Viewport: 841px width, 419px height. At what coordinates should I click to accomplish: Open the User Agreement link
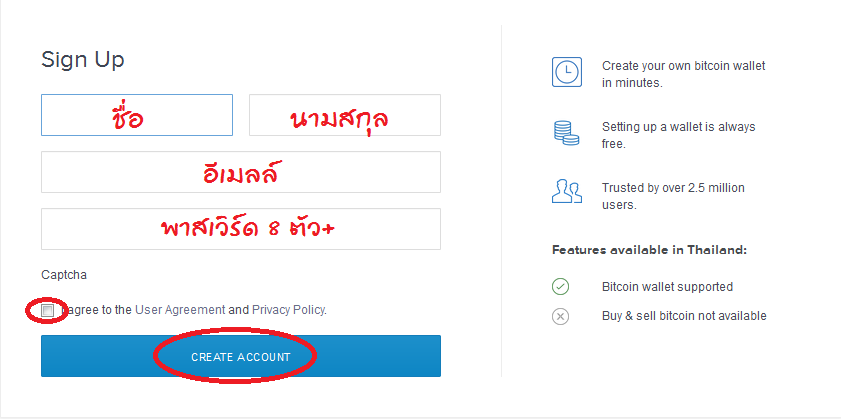(x=180, y=310)
